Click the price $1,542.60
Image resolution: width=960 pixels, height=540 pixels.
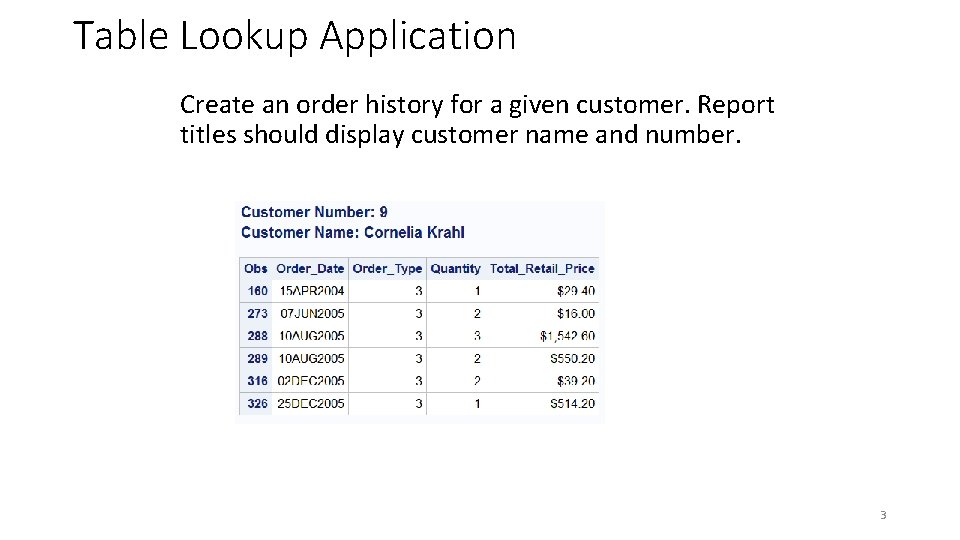pos(567,336)
